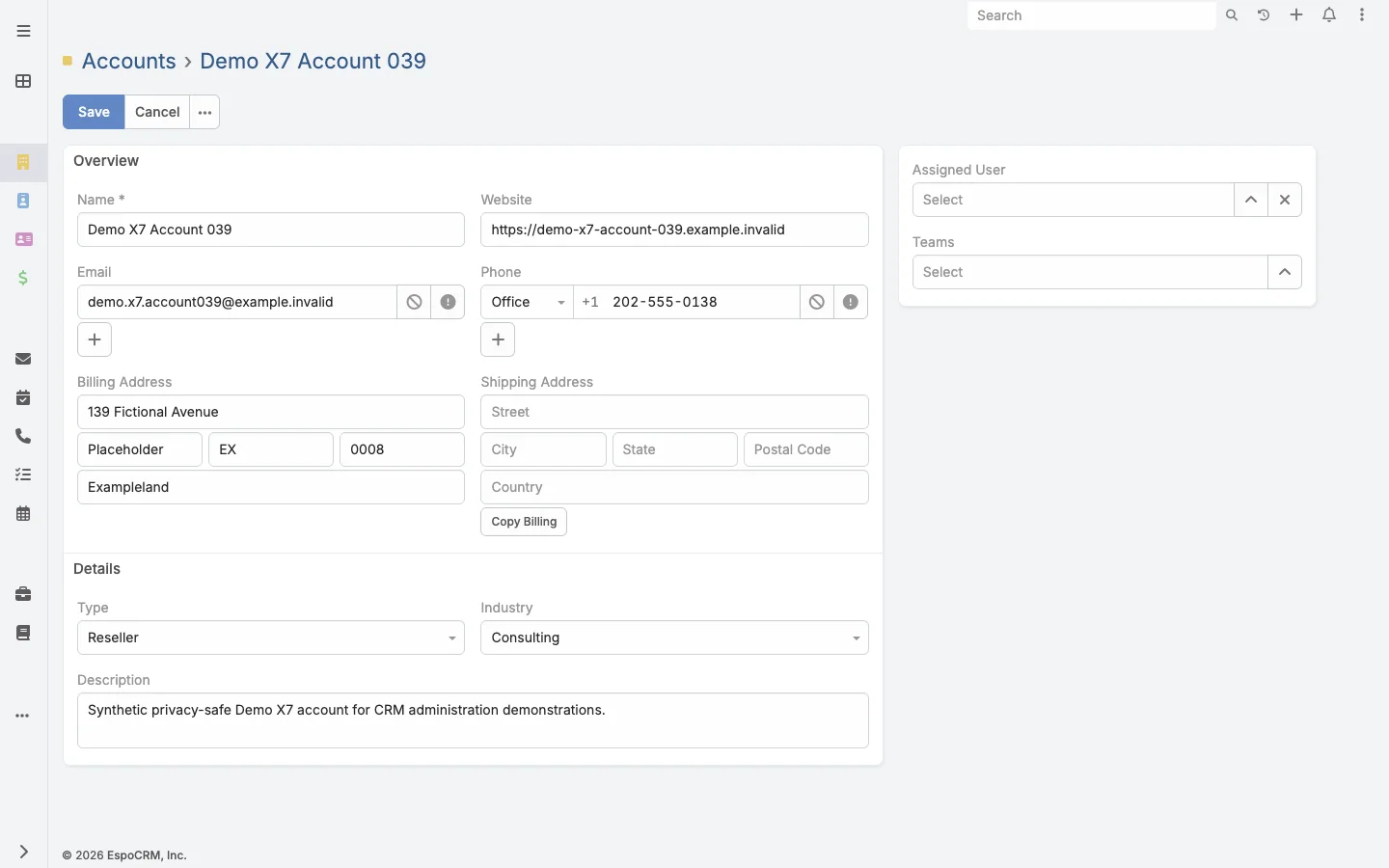Clear the Assigned User field
1389x868 pixels.
tap(1285, 200)
